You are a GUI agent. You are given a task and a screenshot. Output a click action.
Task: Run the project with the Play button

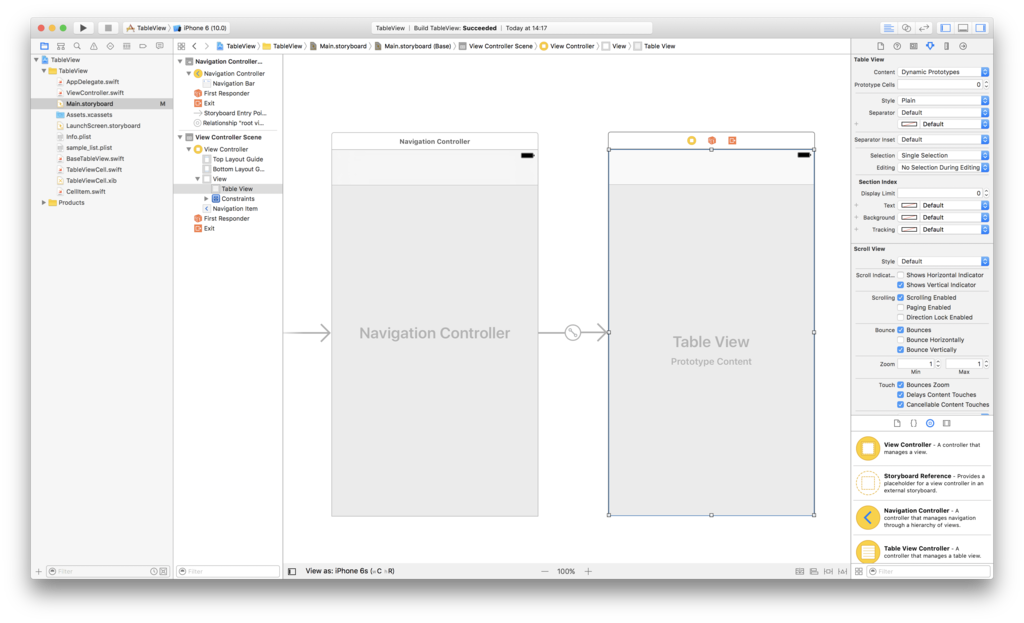[83, 28]
